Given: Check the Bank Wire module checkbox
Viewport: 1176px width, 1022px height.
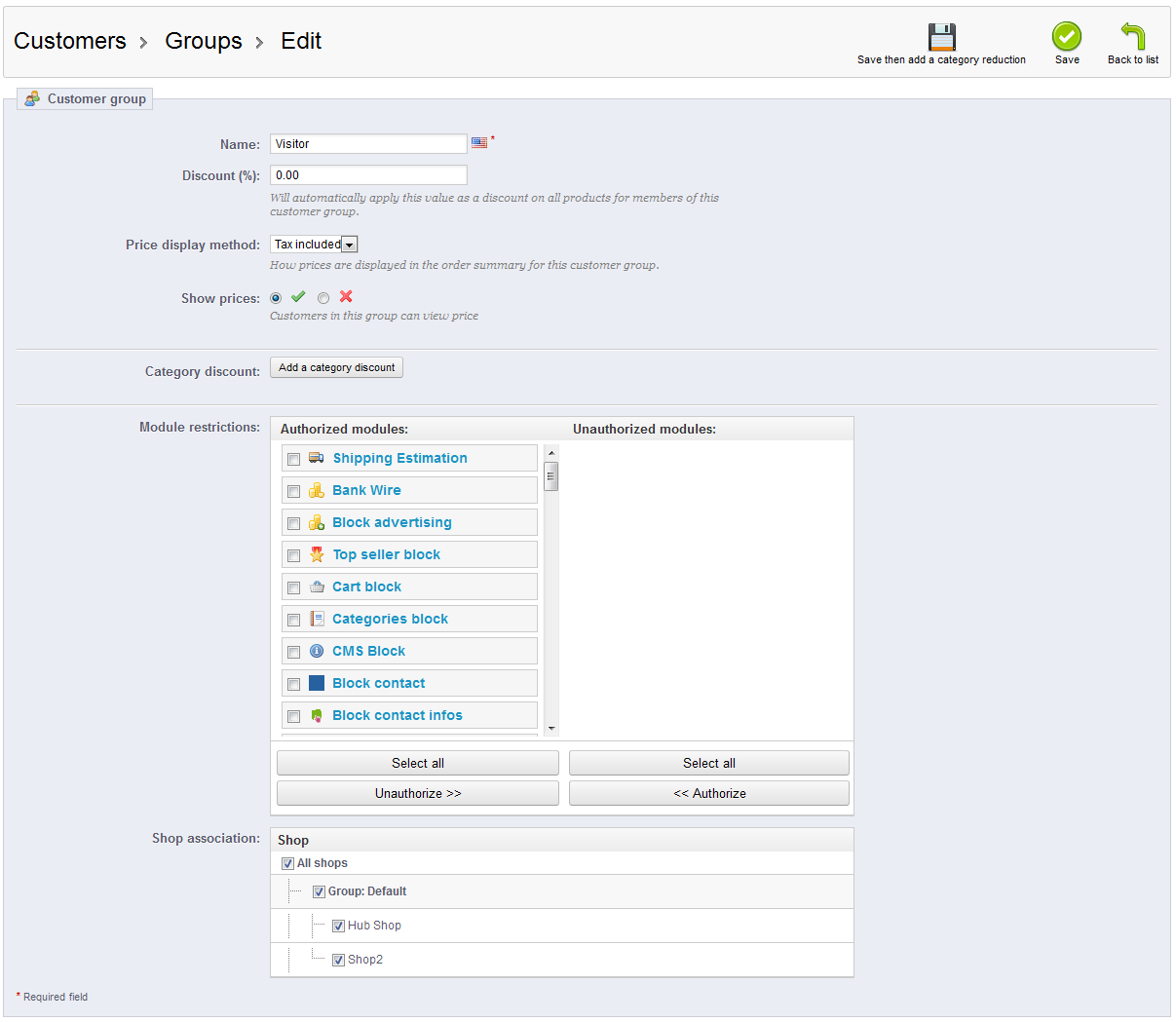Looking at the screenshot, I should (x=293, y=491).
